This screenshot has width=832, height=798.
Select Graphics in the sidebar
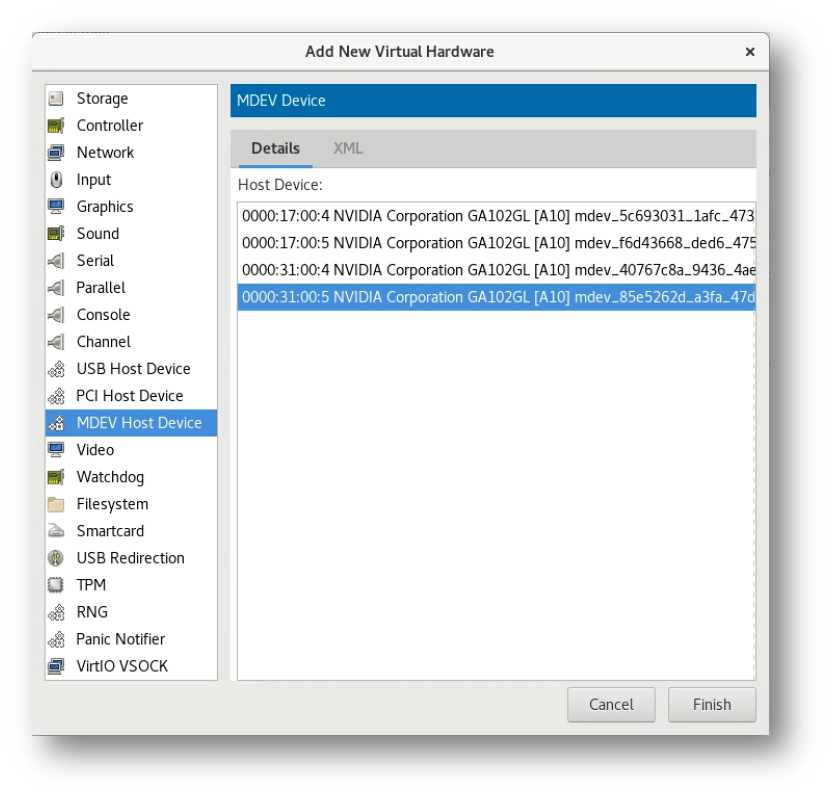click(x=131, y=206)
